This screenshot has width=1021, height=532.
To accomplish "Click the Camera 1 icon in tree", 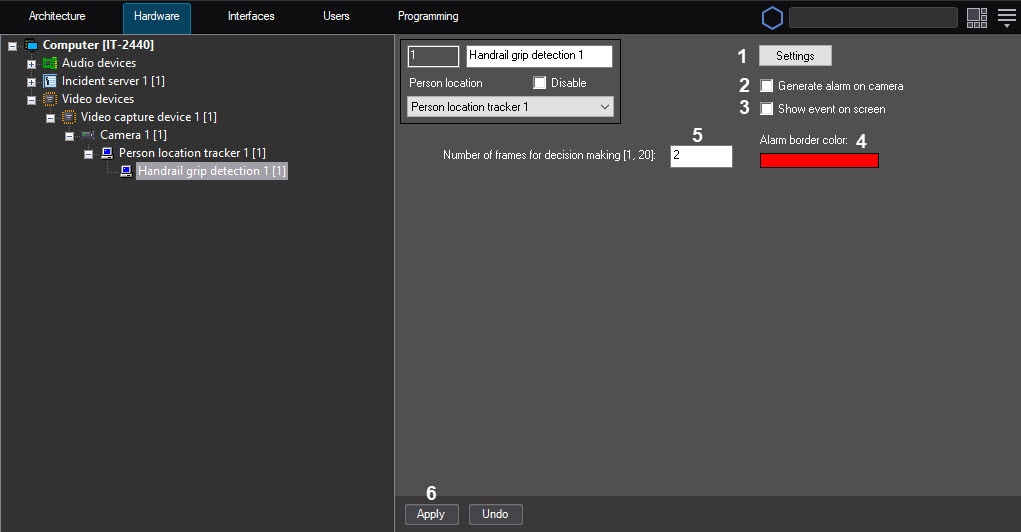I will [x=88, y=135].
